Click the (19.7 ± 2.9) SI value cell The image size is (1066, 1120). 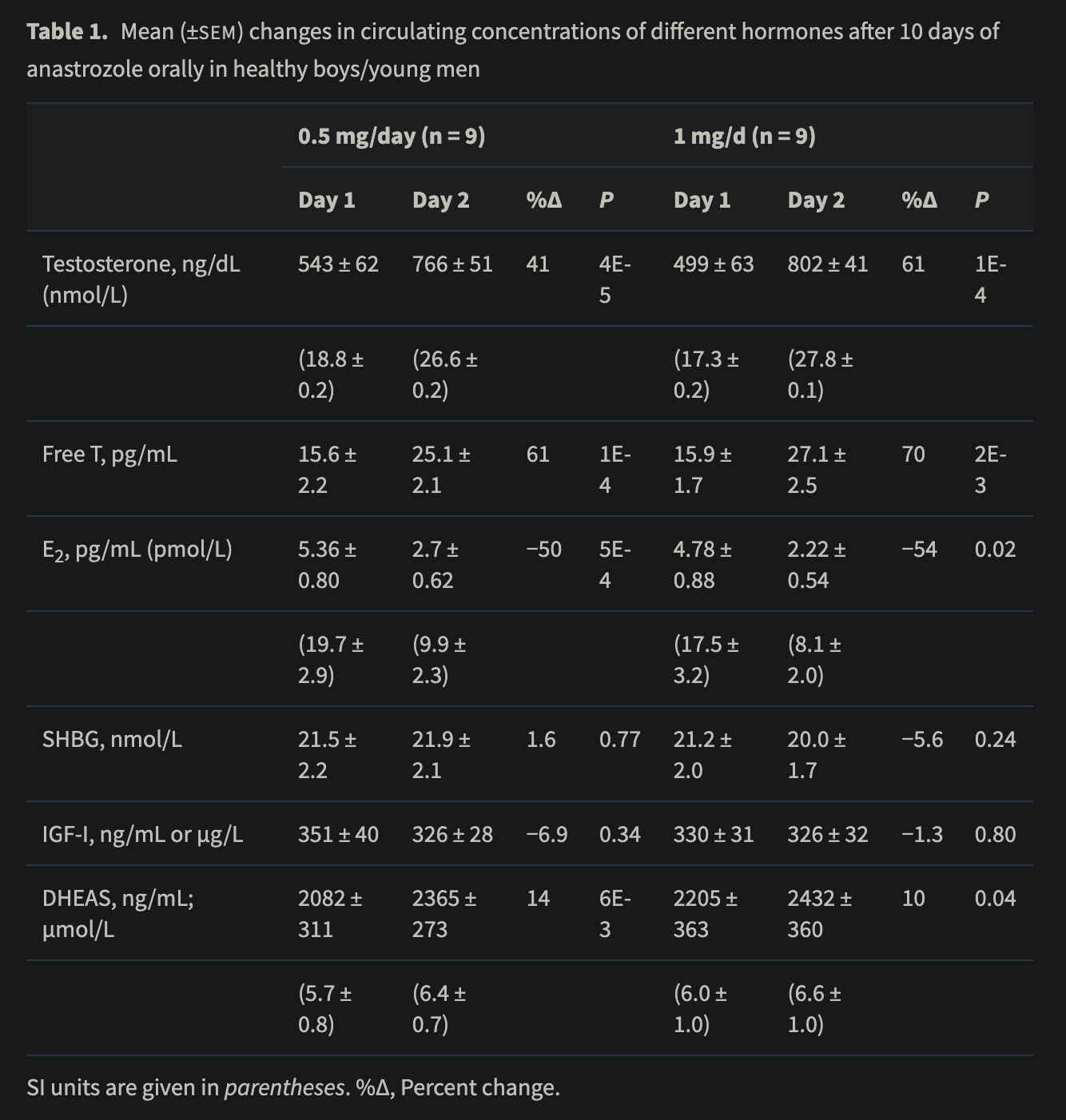coord(331,659)
